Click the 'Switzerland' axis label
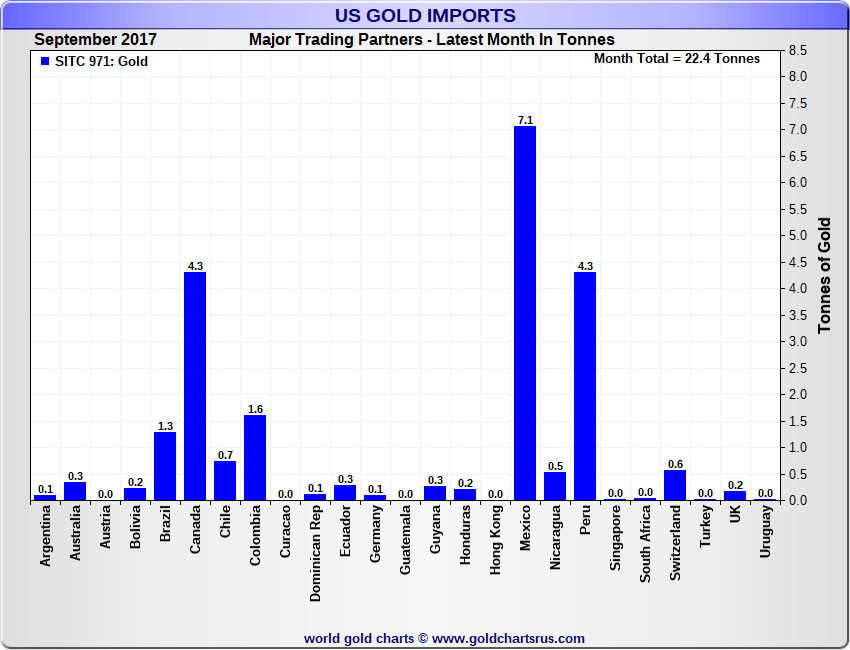 675,543
